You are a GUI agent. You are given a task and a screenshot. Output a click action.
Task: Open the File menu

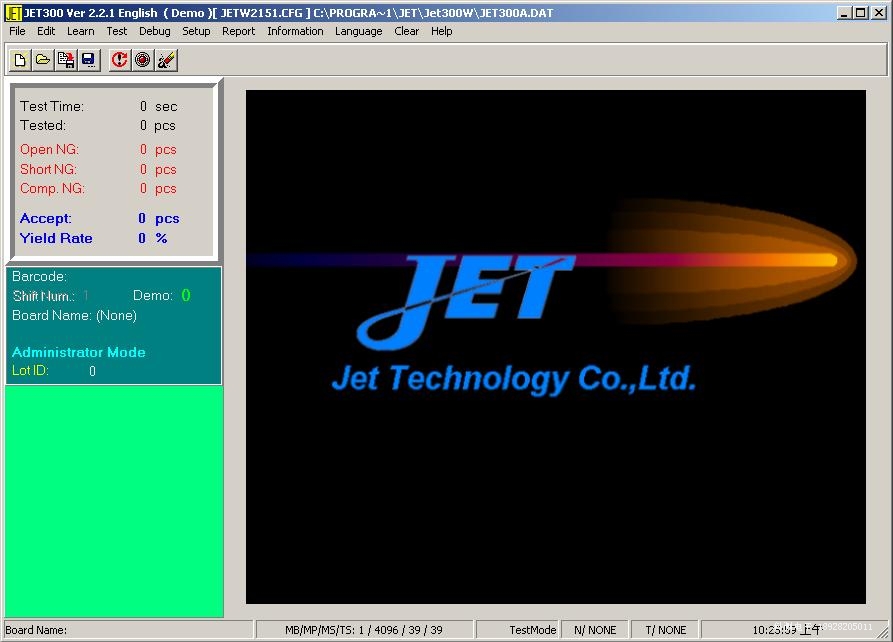click(17, 31)
